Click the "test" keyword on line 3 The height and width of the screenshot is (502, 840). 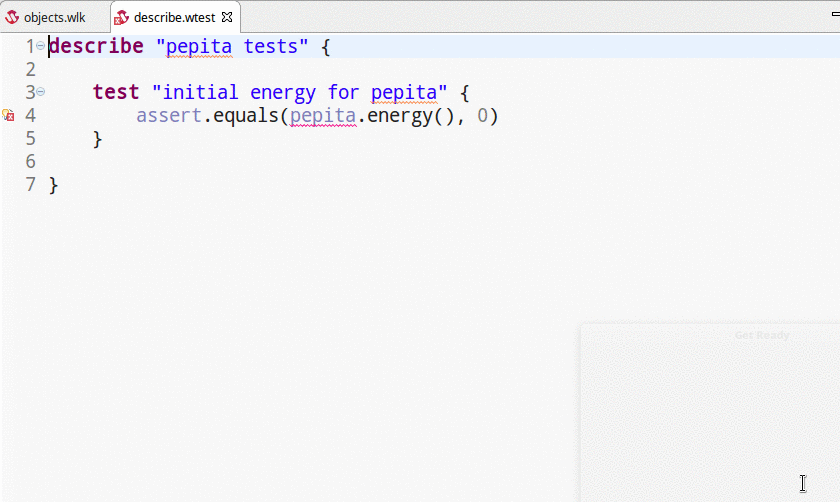click(x=115, y=92)
